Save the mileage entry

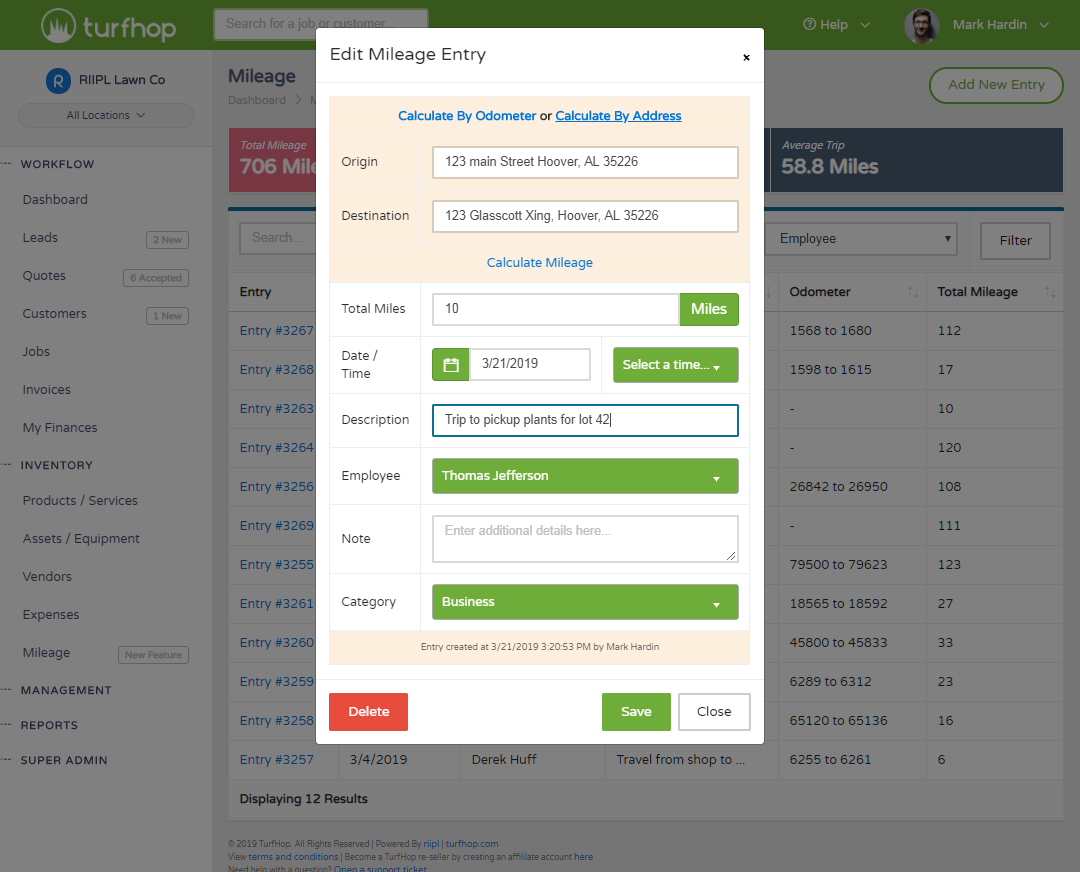[x=636, y=711]
